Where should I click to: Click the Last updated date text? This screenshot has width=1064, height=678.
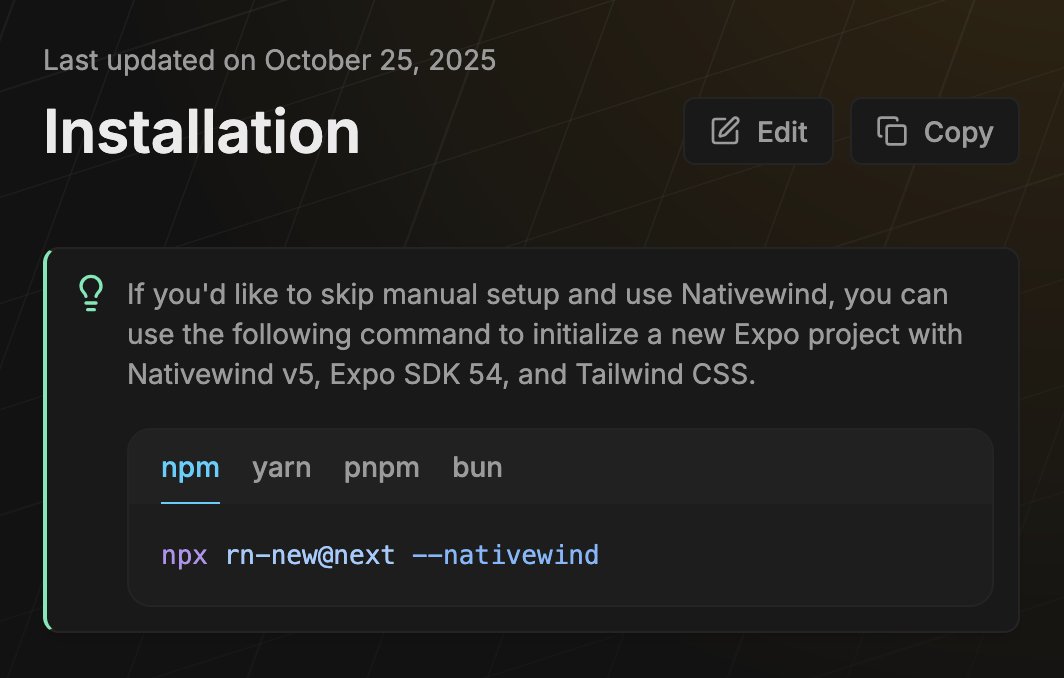(x=269, y=60)
